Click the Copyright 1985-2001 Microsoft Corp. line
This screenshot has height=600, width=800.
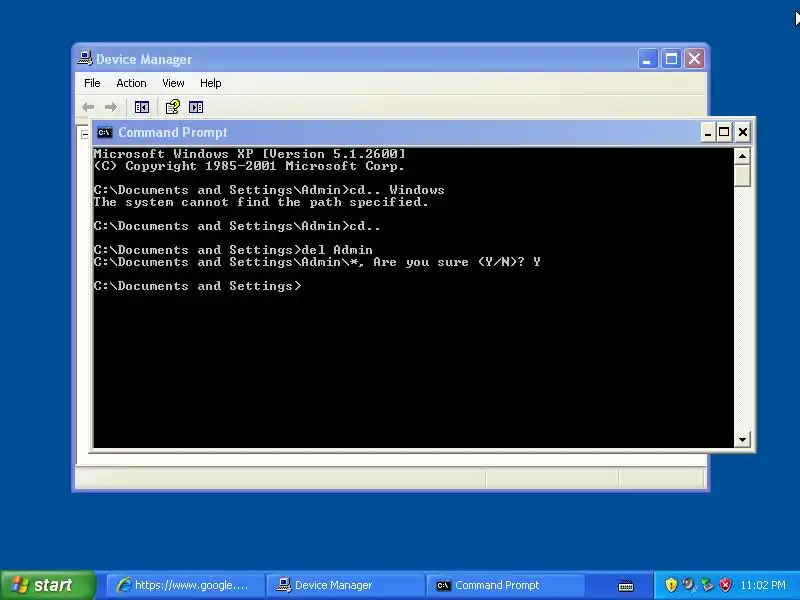pos(249,166)
